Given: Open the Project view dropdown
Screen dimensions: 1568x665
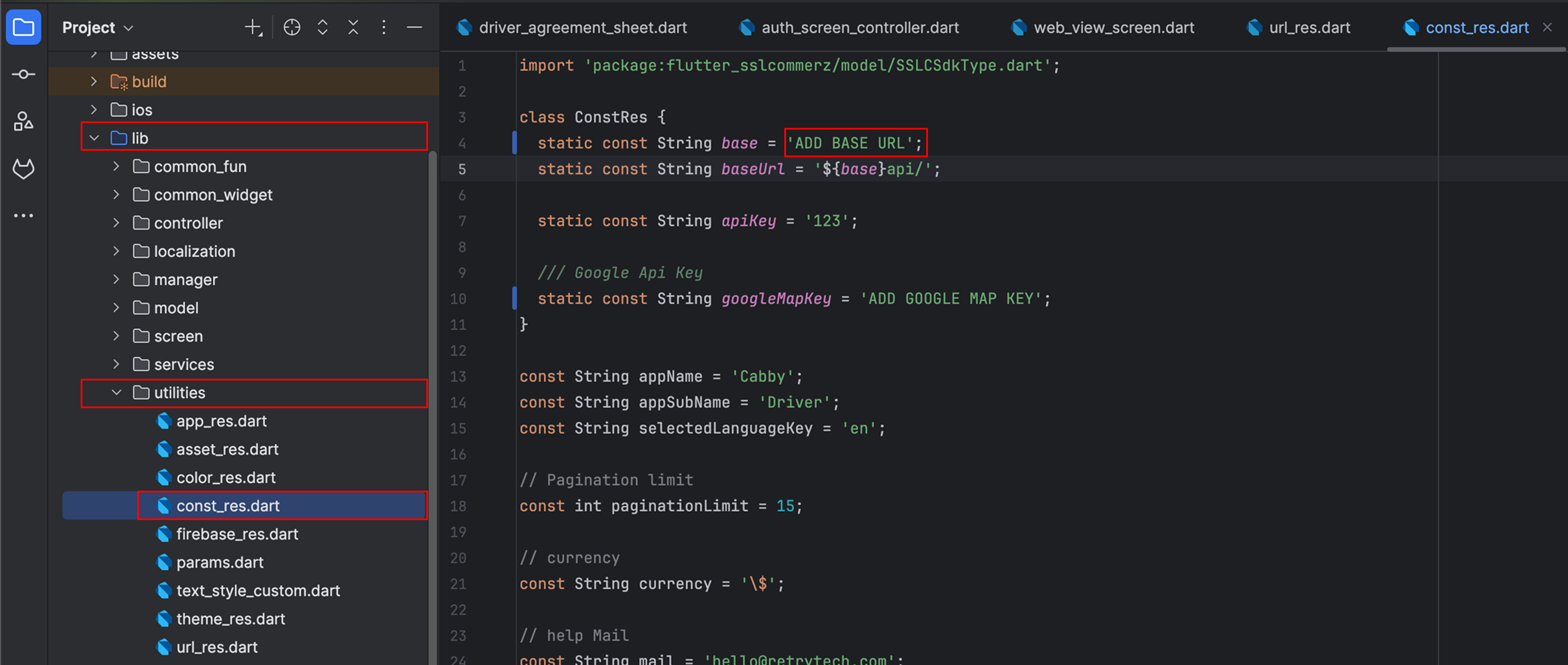Looking at the screenshot, I should pyautogui.click(x=97, y=28).
